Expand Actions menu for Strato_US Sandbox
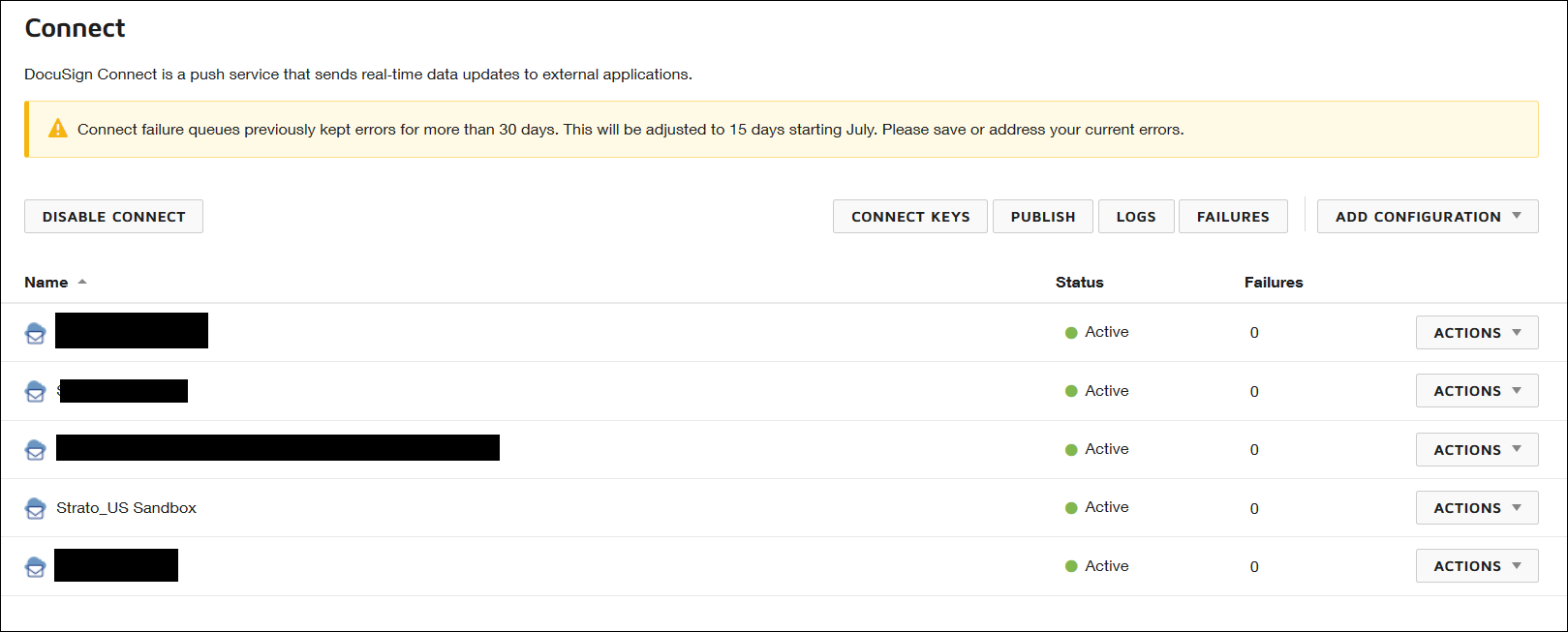The image size is (1568, 632). [1476, 508]
